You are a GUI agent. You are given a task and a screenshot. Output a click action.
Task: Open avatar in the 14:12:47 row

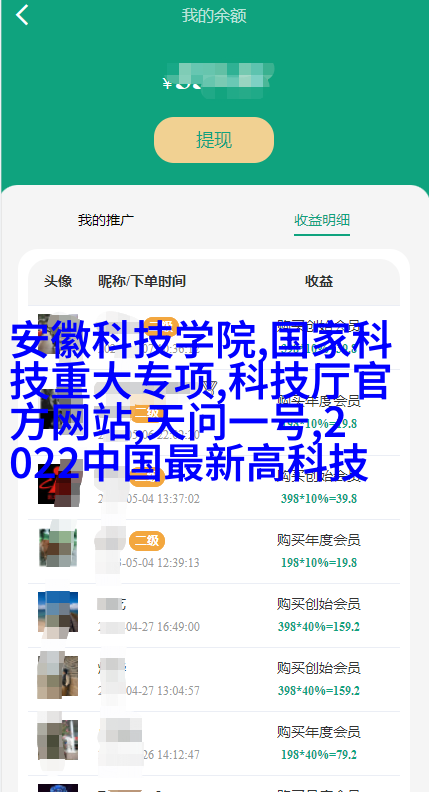pos(58,740)
